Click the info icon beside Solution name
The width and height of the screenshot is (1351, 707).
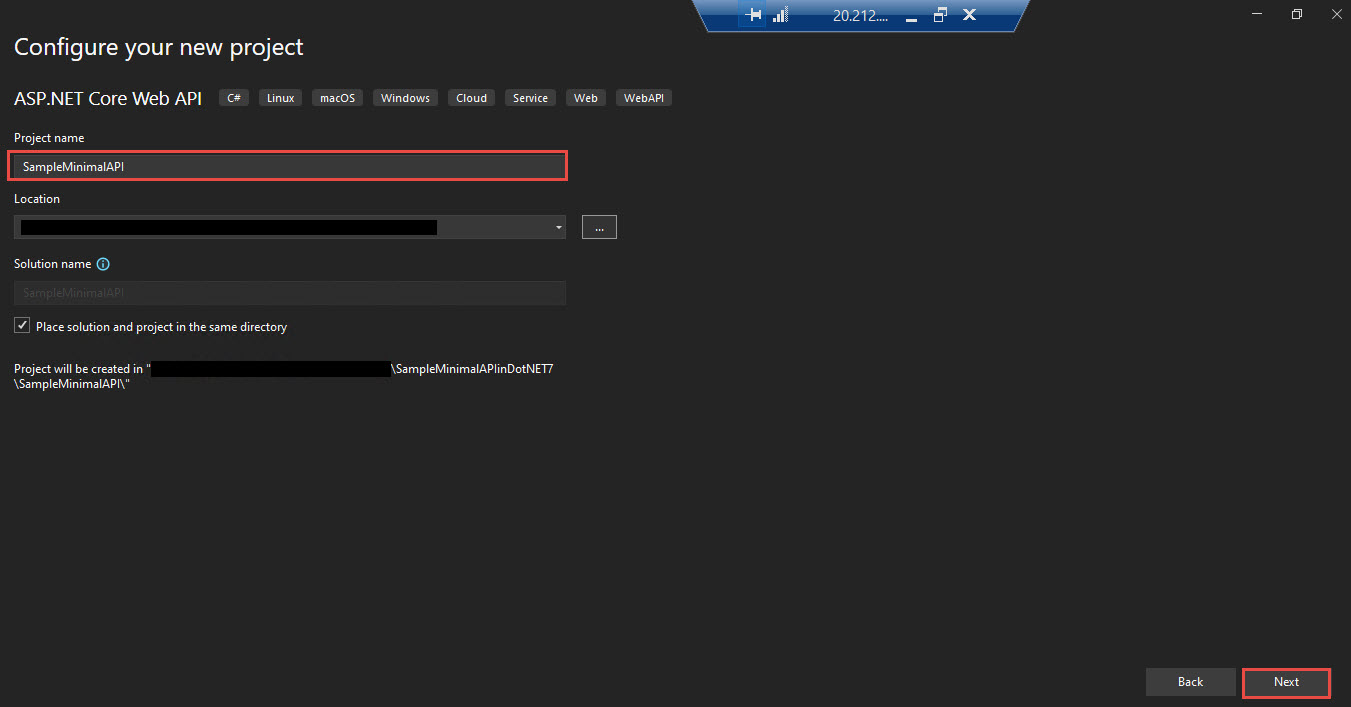(103, 263)
